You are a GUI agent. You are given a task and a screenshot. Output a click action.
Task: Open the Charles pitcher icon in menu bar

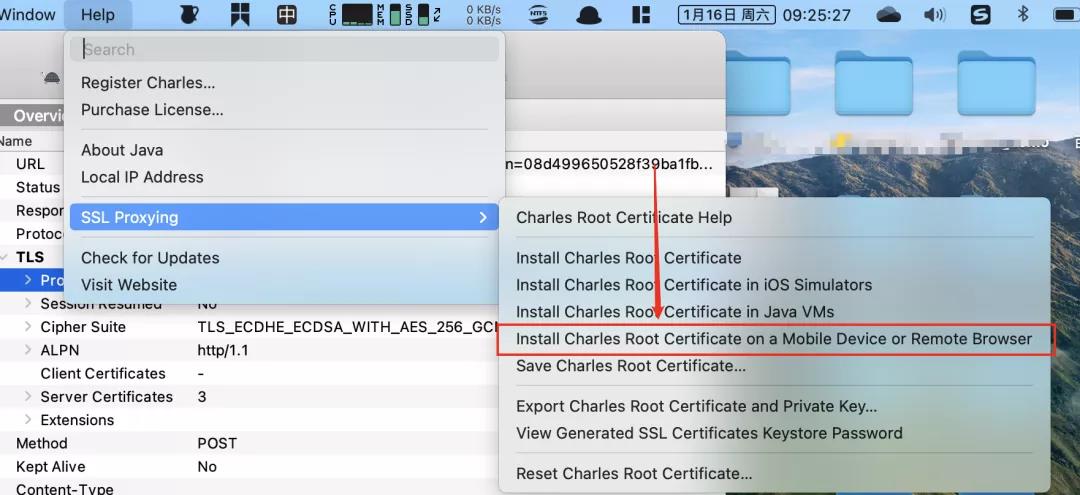point(189,14)
